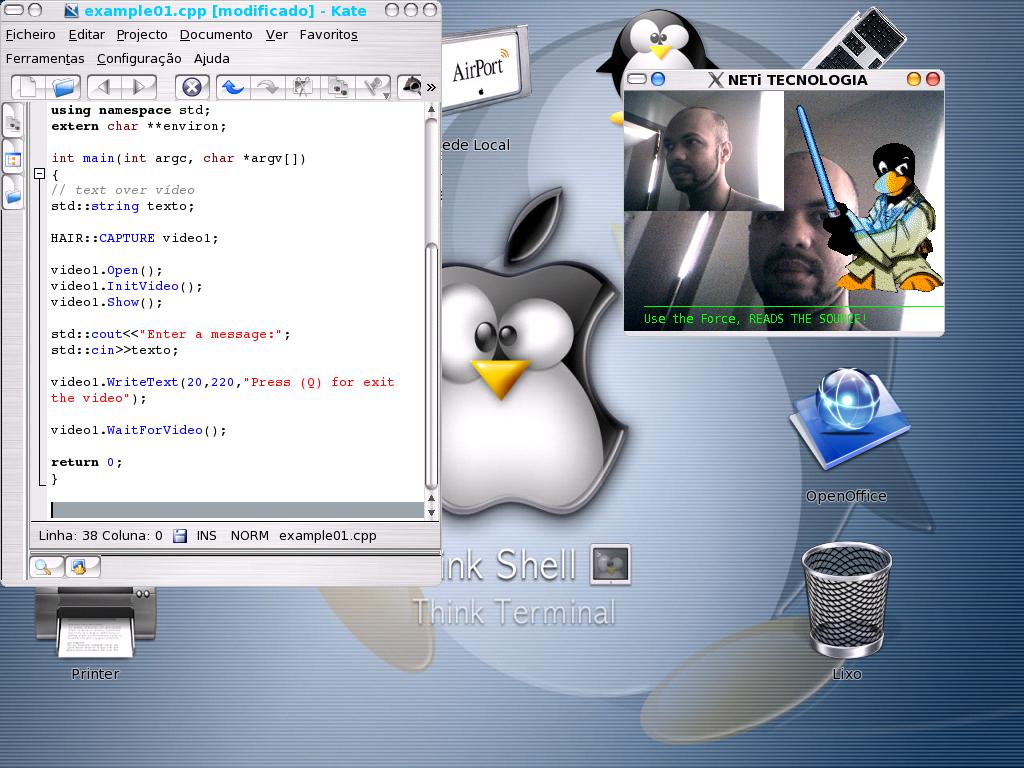
Task: Click the highlighted current line in editor
Action: click(x=237, y=510)
